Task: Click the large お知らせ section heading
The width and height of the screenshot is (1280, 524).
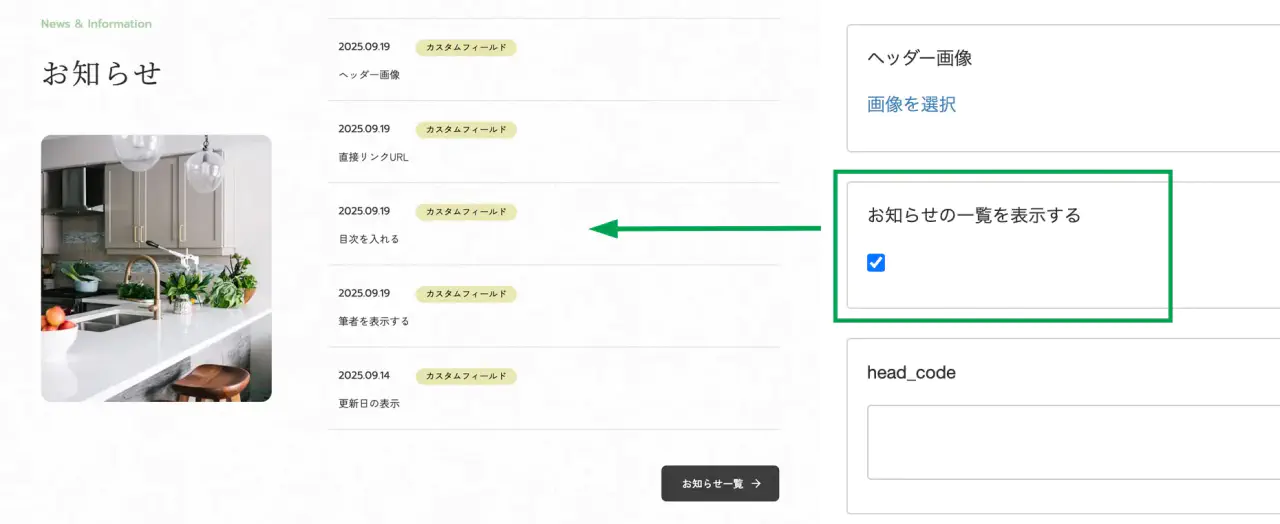Action: click(101, 74)
